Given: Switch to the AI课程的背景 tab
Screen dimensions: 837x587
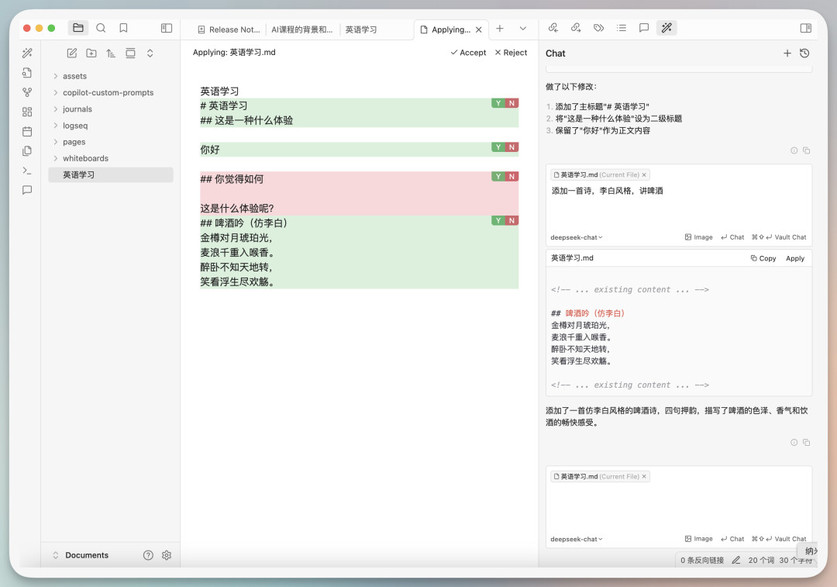Looking at the screenshot, I should pyautogui.click(x=301, y=30).
